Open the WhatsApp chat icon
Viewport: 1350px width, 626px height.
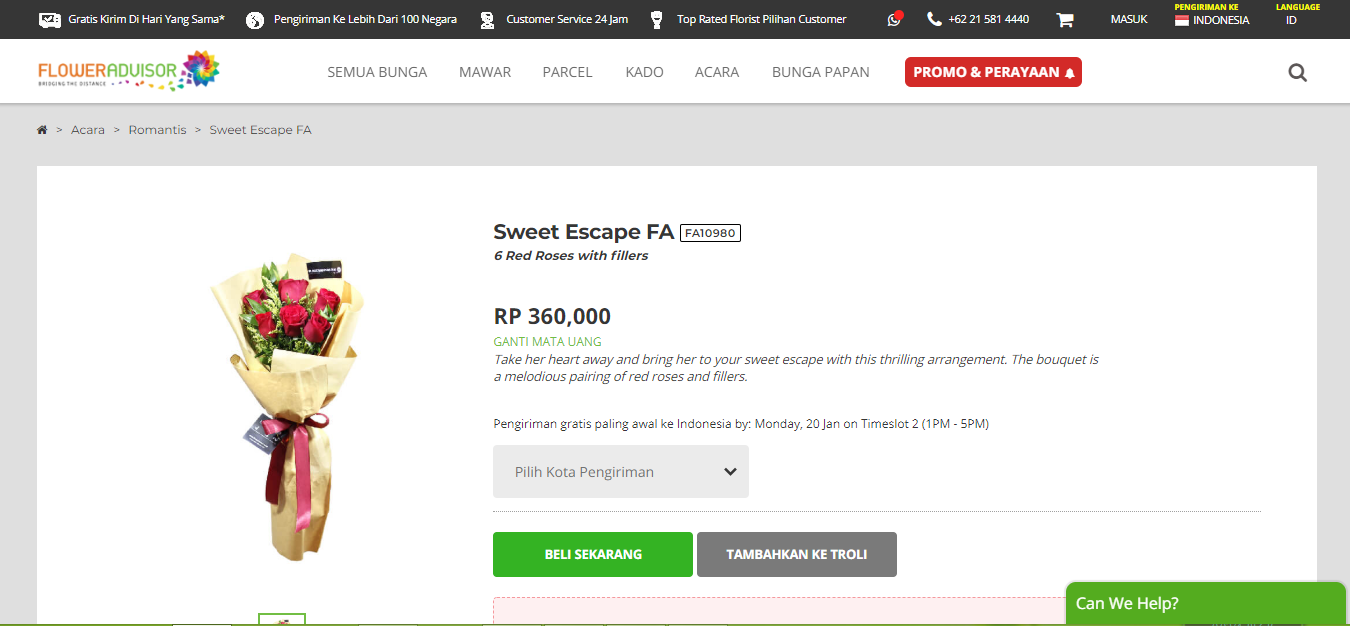tap(894, 19)
